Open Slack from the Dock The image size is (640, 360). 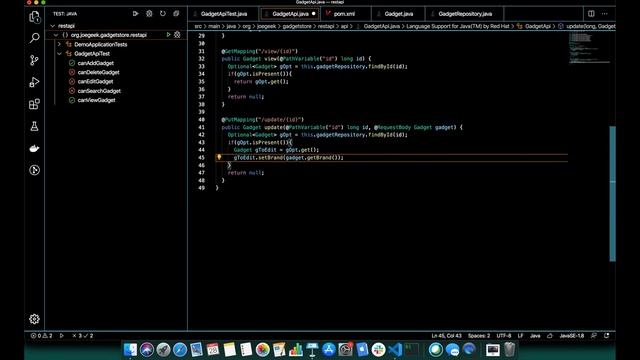point(378,349)
